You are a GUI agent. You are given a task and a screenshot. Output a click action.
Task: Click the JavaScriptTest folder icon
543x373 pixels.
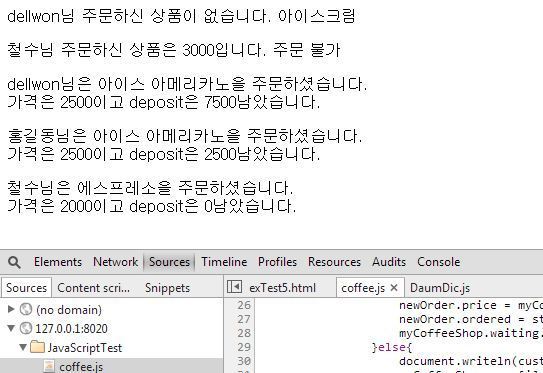click(x=37, y=347)
